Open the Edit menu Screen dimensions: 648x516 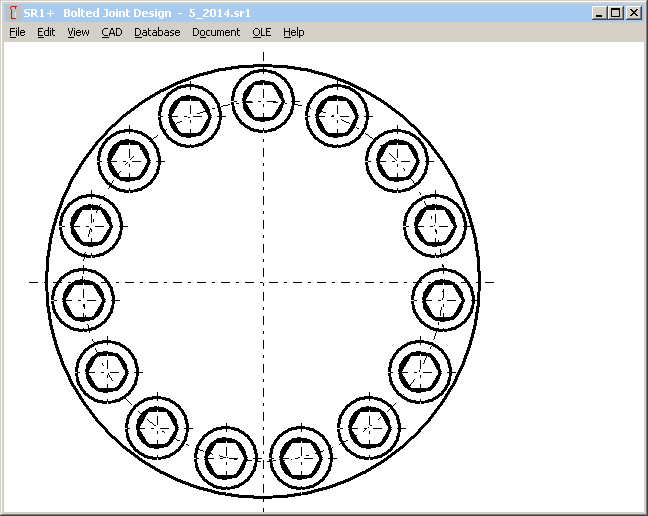tap(46, 32)
